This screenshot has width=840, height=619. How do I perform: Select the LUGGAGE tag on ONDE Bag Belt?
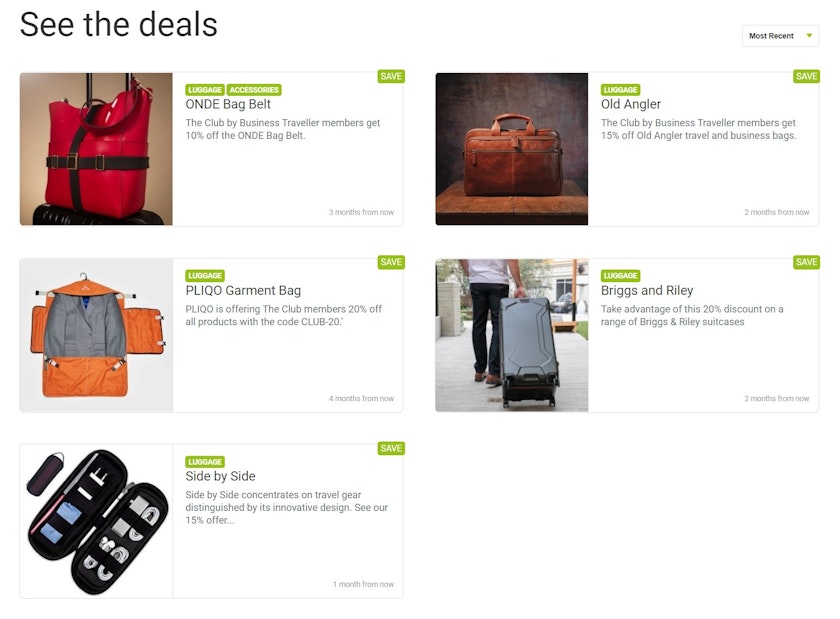(x=205, y=90)
